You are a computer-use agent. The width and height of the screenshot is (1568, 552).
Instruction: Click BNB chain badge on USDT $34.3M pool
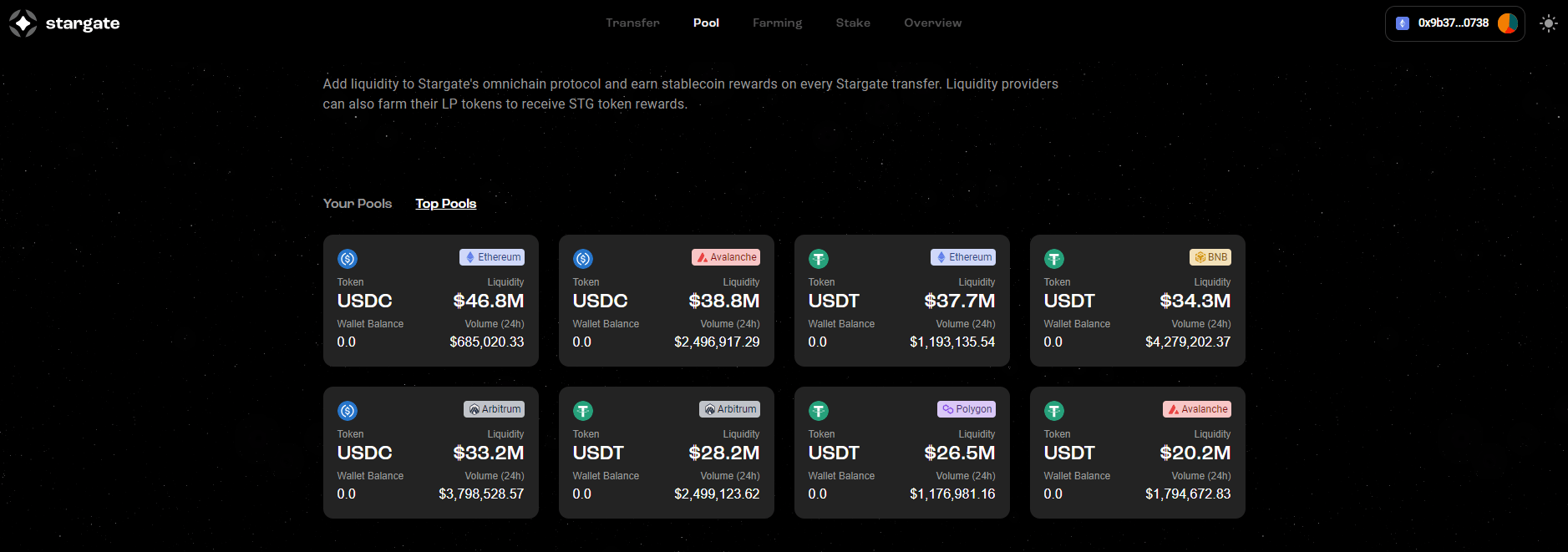coord(1210,257)
